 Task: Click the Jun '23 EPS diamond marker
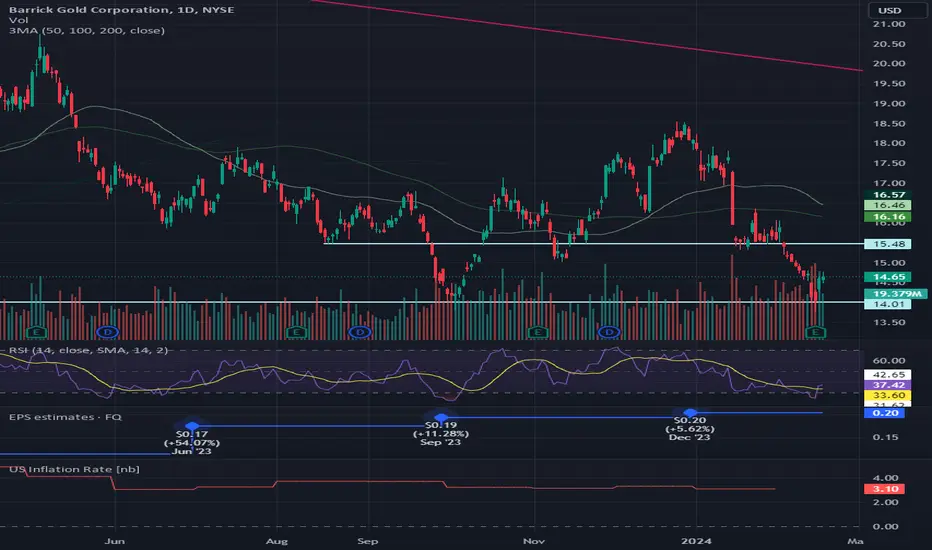point(192,426)
